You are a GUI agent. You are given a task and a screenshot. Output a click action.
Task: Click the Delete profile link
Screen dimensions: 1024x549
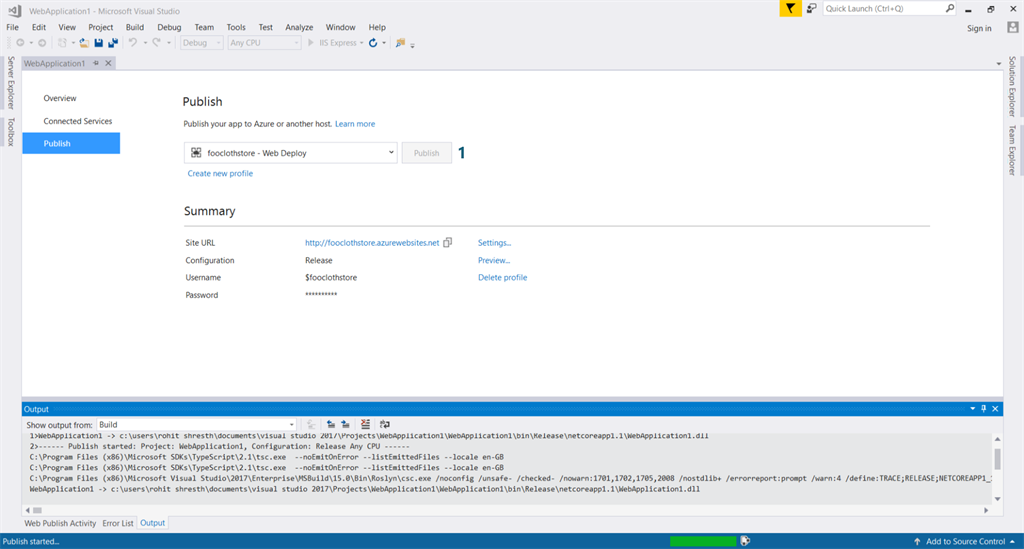(x=502, y=277)
